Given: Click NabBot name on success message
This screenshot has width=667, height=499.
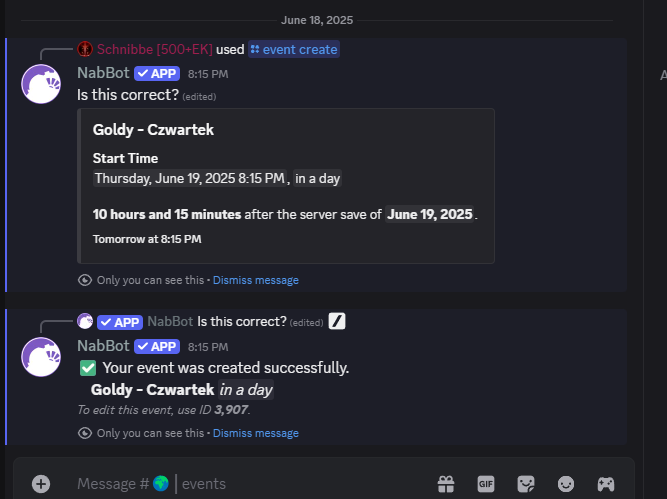Looking at the screenshot, I should 103,346.
